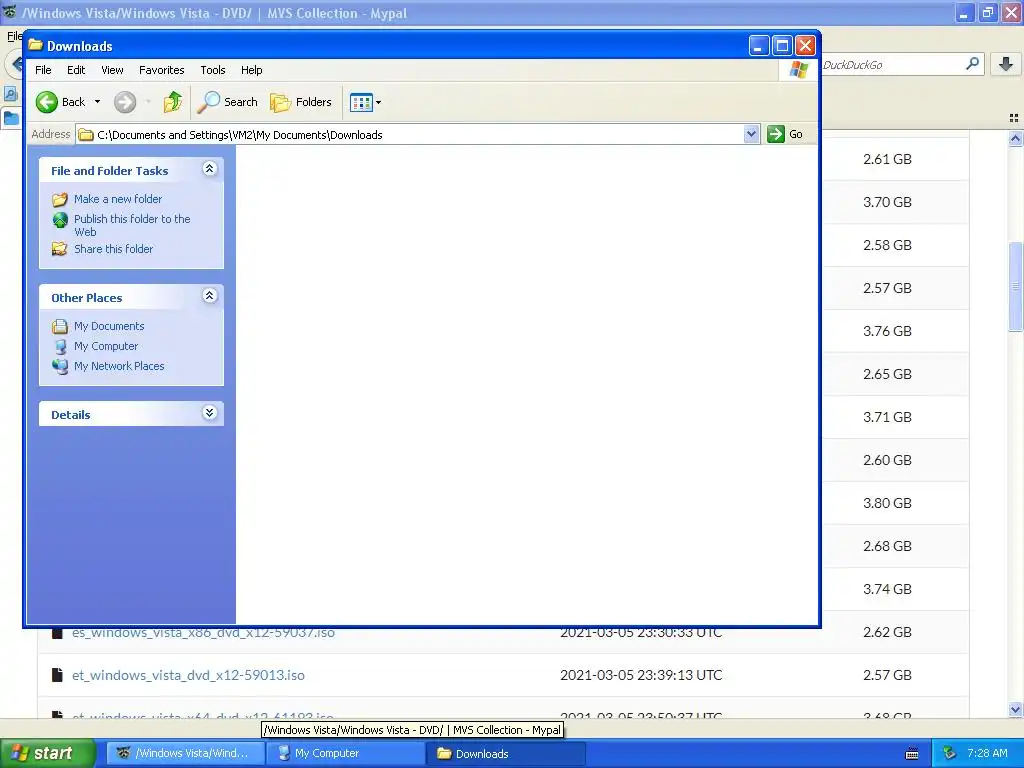Click the 3.80 GB size entry
The image size is (1024, 768).
tap(887, 503)
